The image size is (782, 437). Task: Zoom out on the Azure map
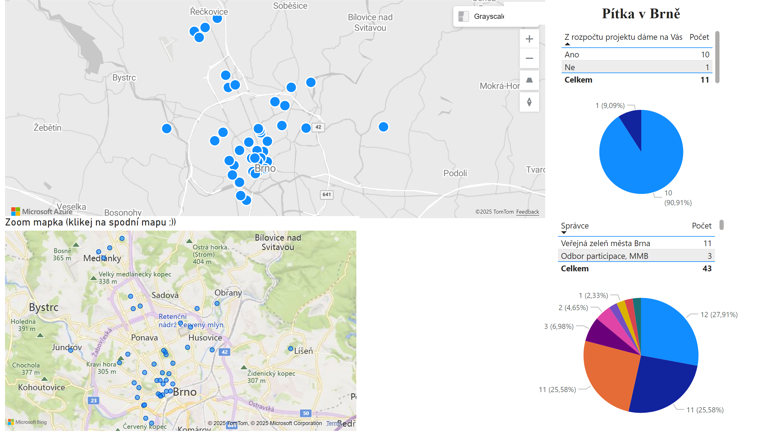pyautogui.click(x=529, y=59)
